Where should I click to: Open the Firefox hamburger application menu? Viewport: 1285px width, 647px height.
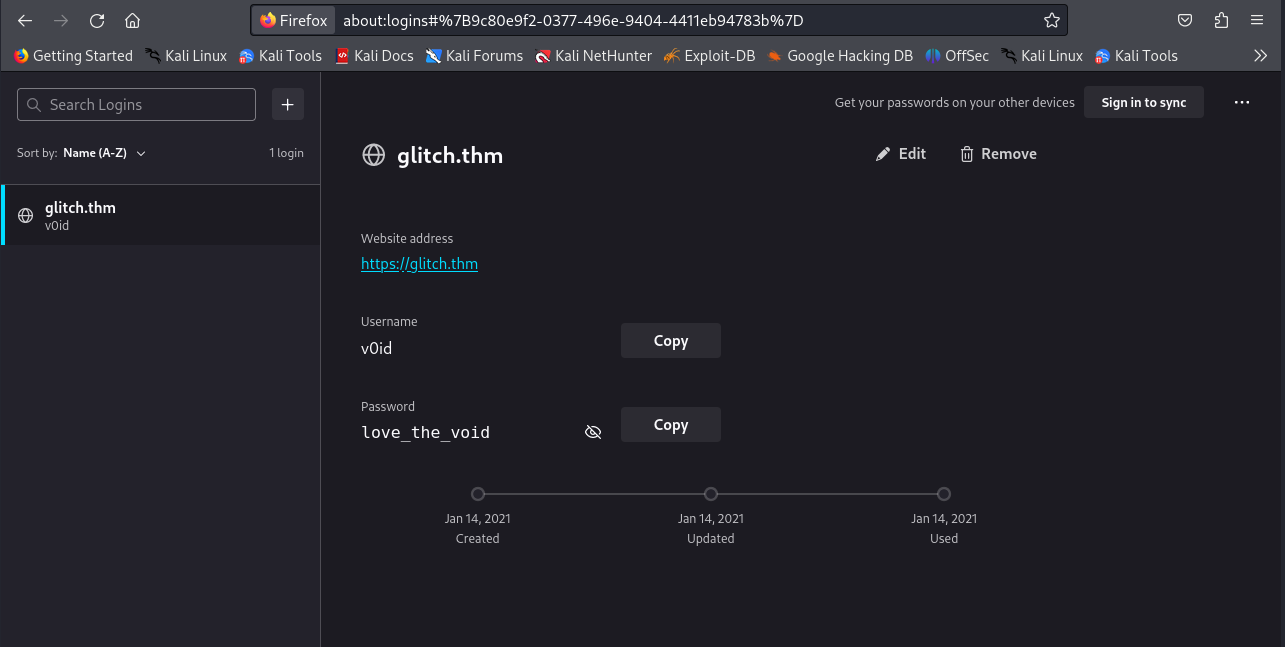1257,21
